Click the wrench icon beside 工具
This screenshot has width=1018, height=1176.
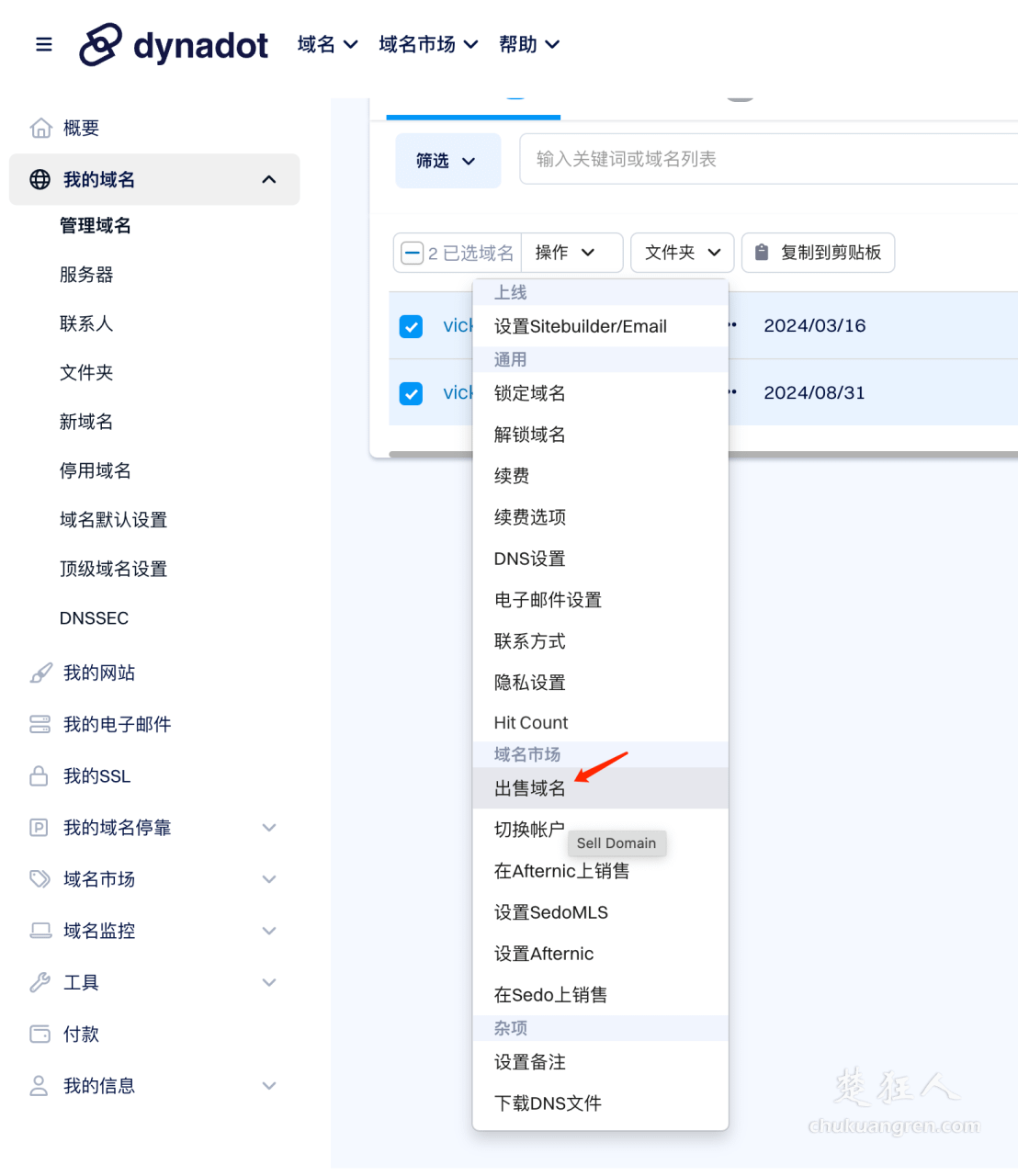pos(40,981)
